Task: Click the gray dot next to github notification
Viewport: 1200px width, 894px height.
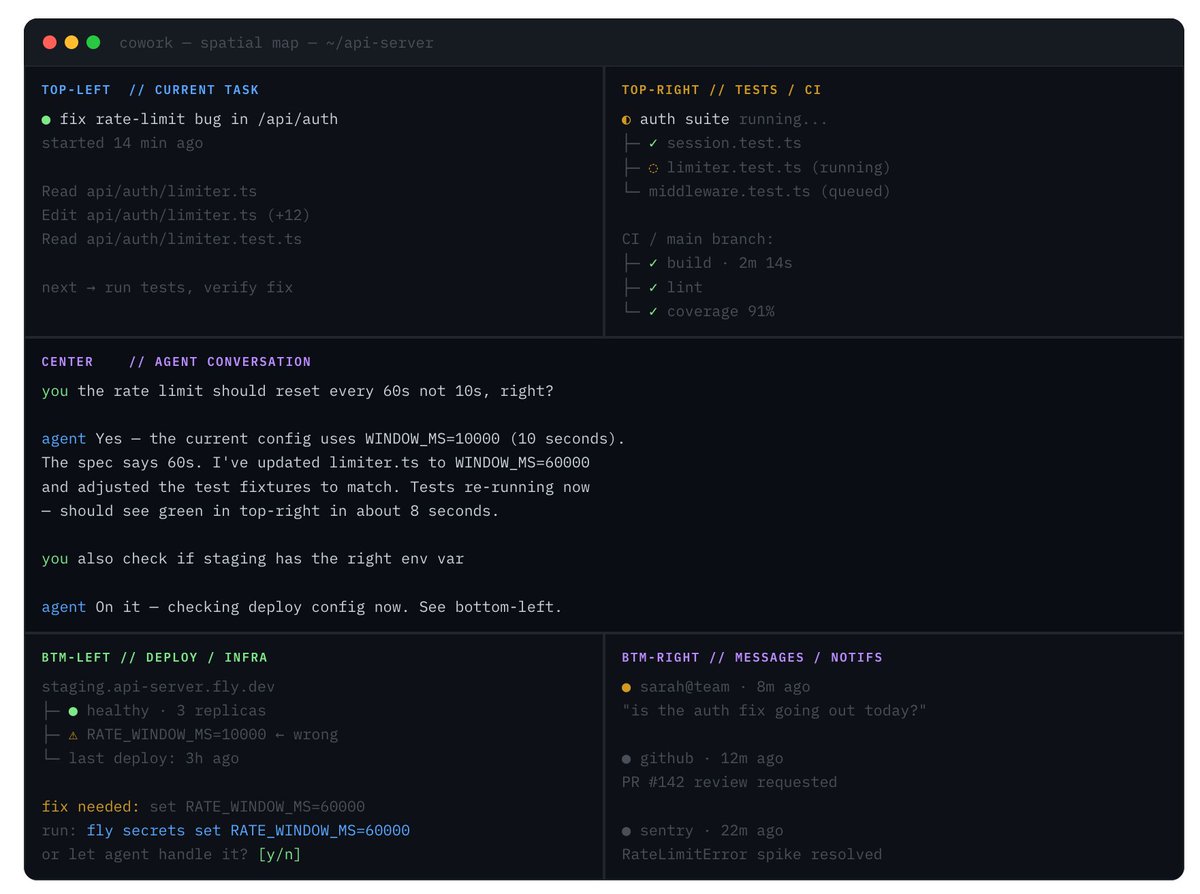Action: [626, 760]
